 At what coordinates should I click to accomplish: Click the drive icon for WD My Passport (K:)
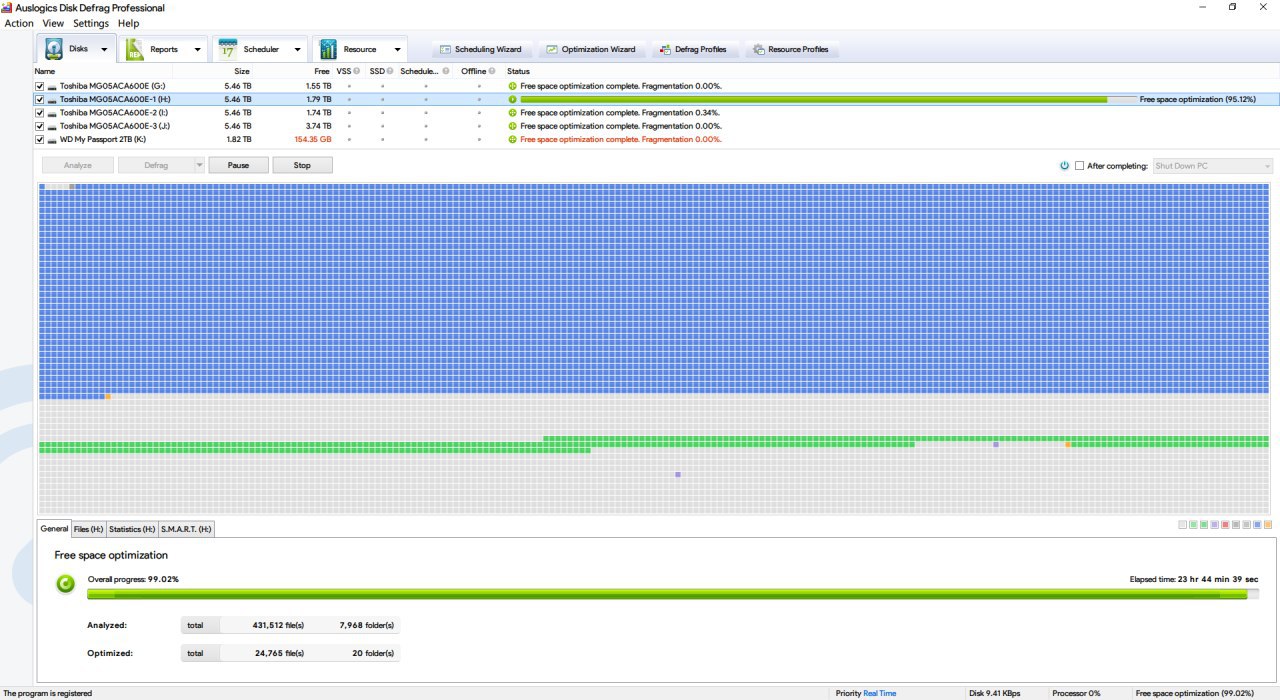[52, 140]
